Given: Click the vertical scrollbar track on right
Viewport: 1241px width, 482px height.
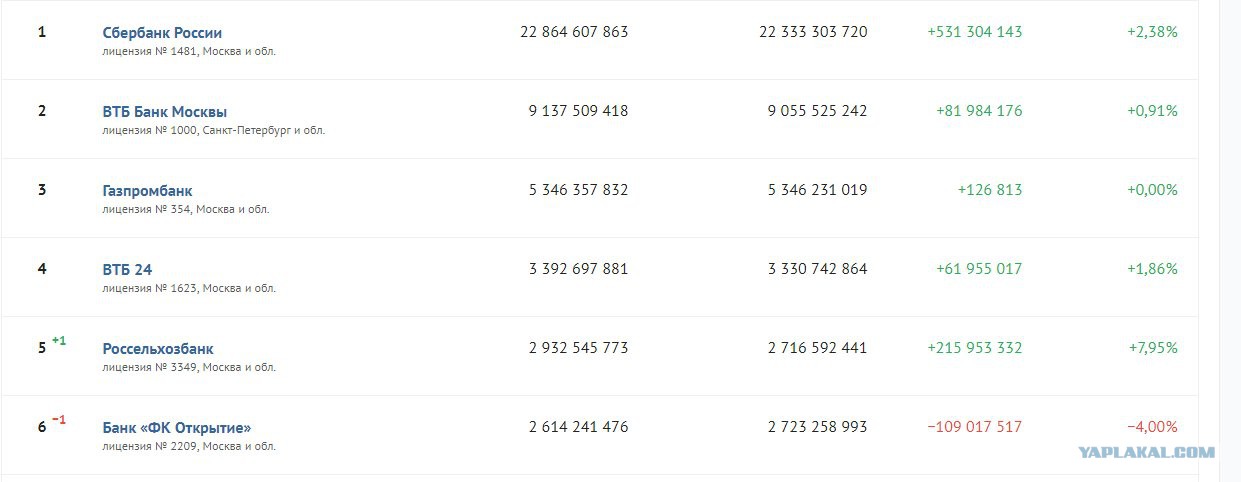Looking at the screenshot, I should (1229, 240).
